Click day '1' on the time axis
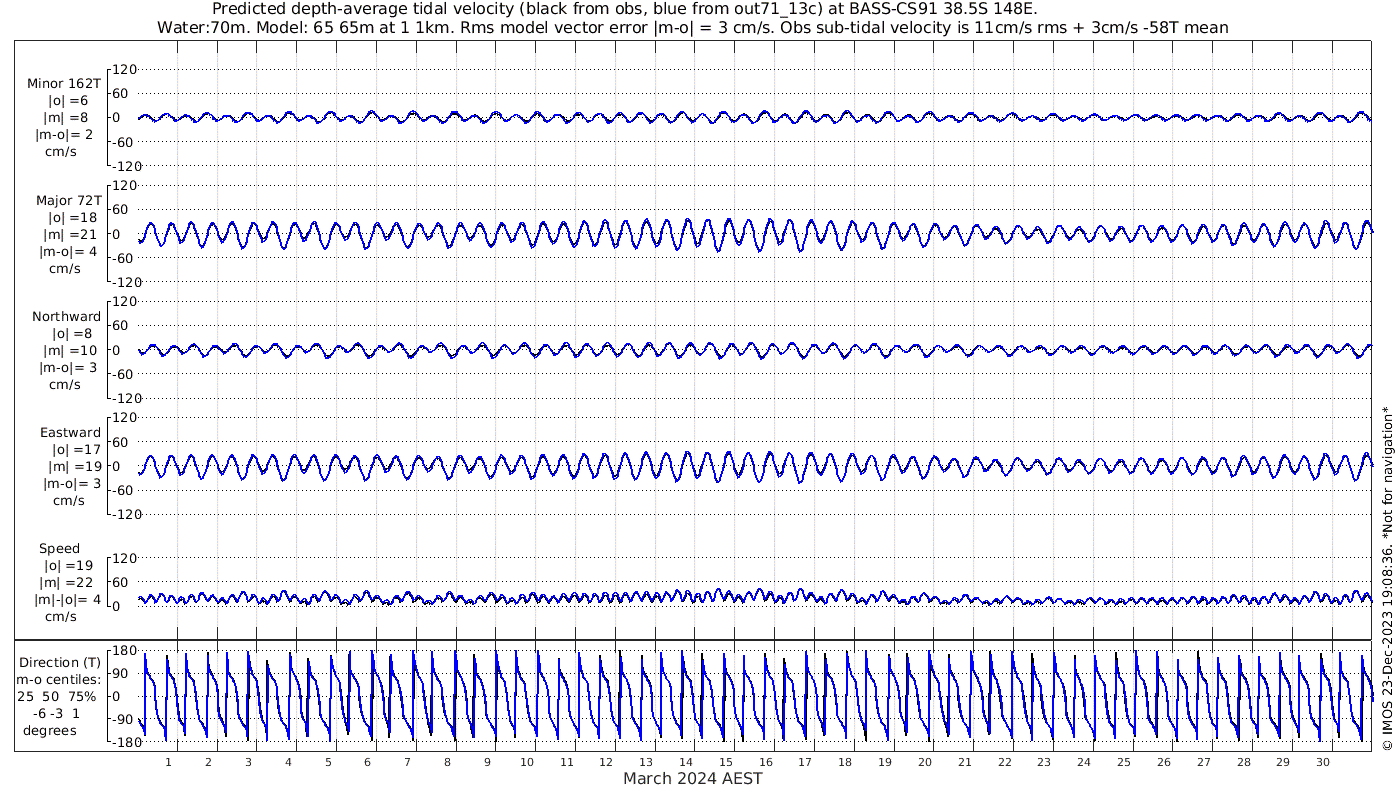The image size is (1400, 800). click(x=169, y=762)
